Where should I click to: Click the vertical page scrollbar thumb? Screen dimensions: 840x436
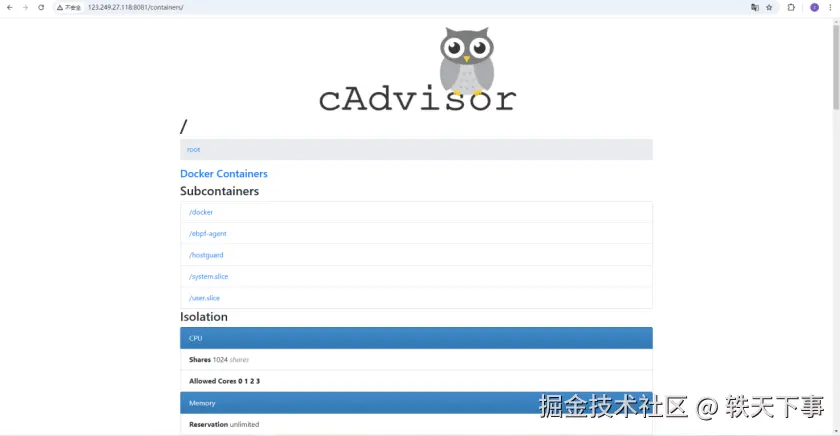click(836, 67)
